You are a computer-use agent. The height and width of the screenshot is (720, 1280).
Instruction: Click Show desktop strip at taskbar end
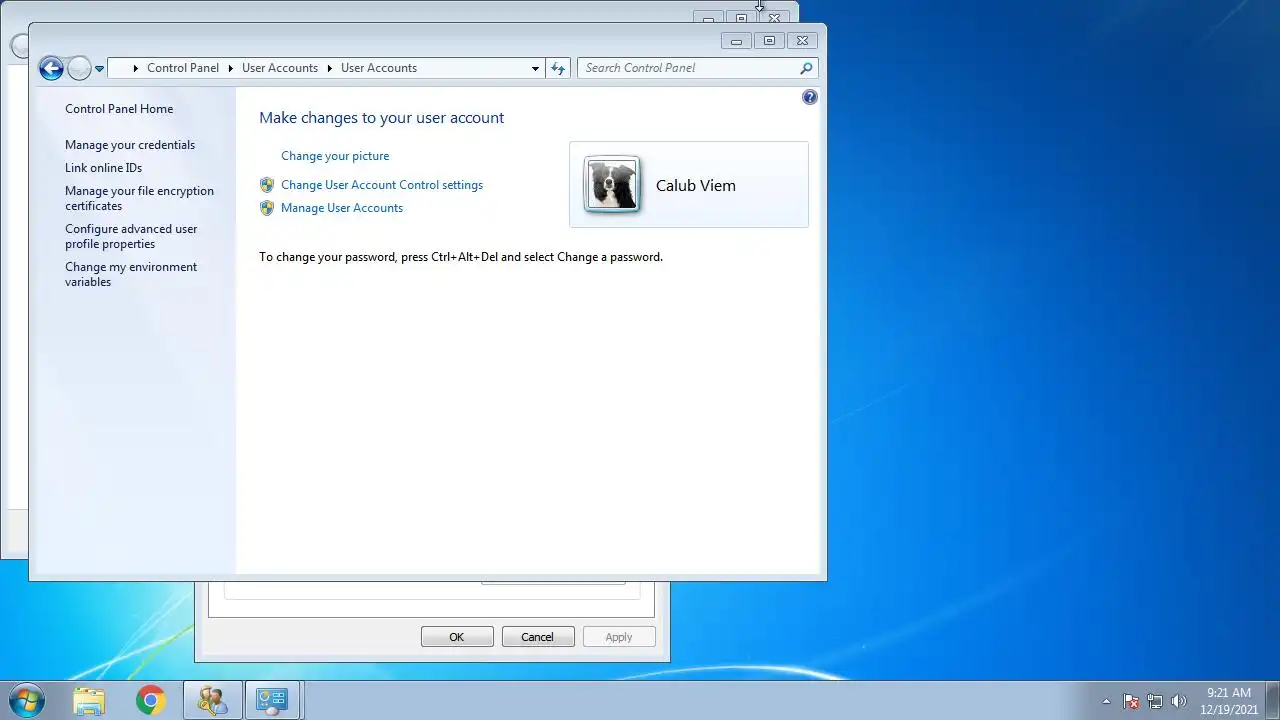point(1273,700)
